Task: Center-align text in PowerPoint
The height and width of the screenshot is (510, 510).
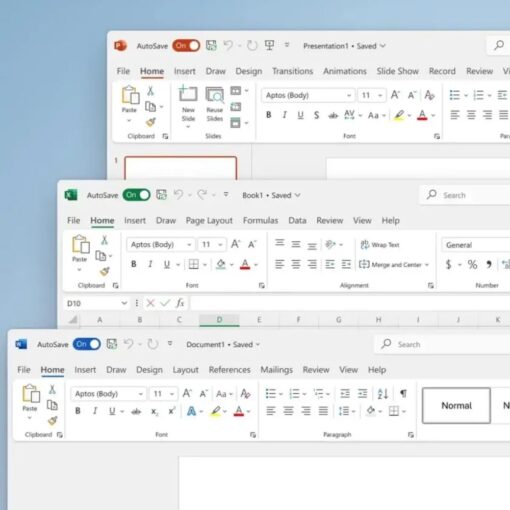Action: [471, 115]
